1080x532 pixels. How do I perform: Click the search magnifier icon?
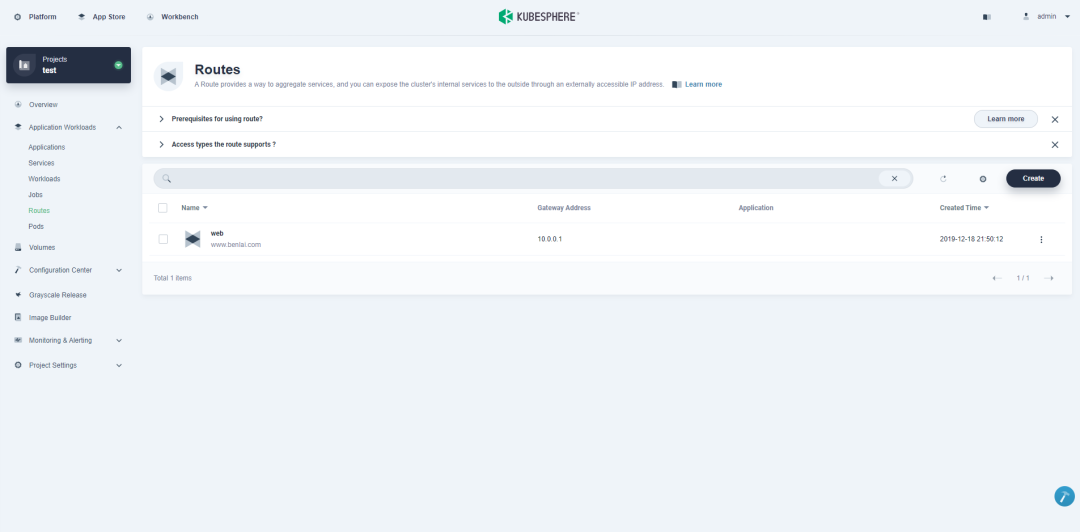167,178
